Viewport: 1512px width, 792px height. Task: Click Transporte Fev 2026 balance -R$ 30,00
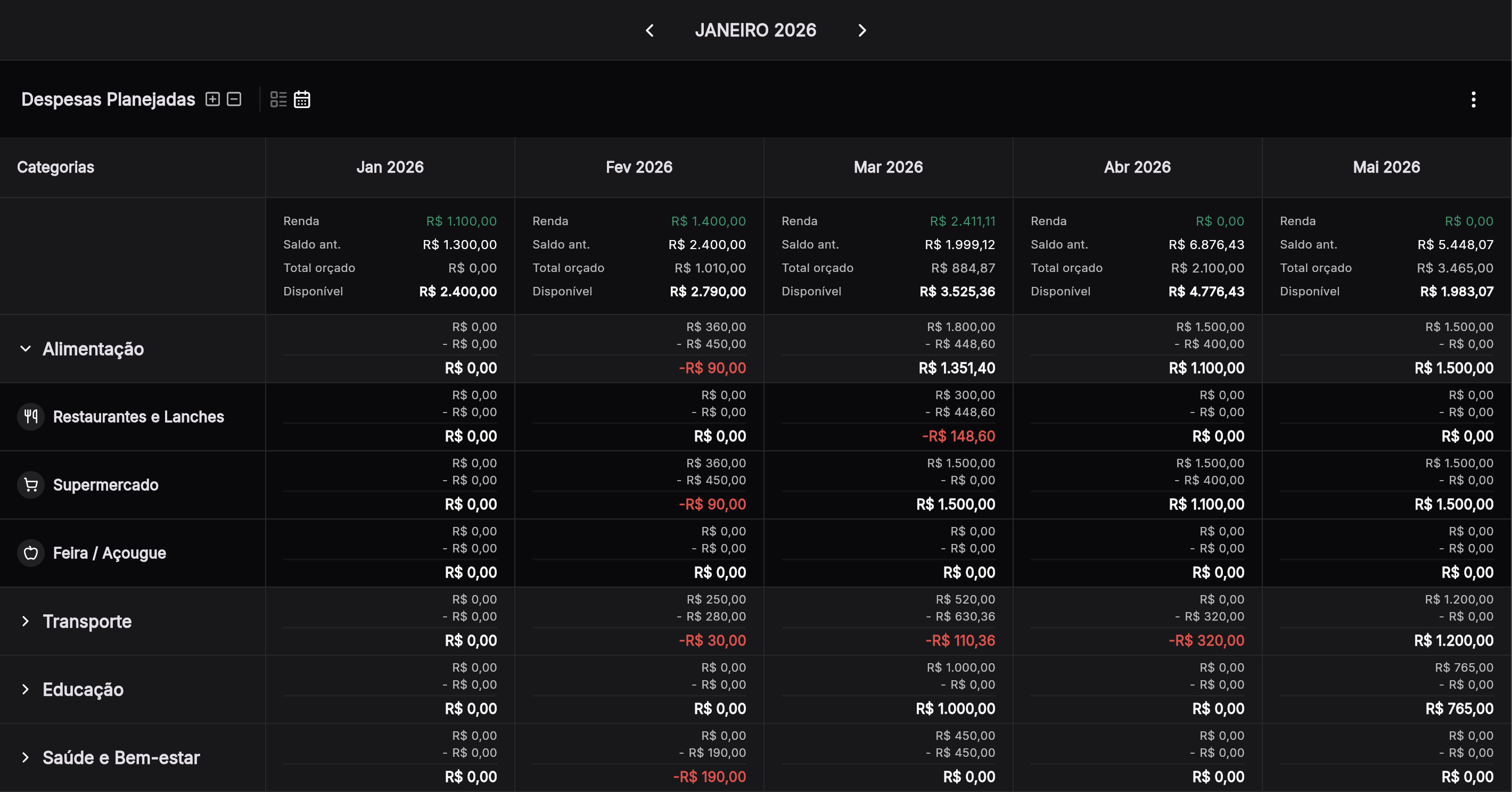pos(712,640)
